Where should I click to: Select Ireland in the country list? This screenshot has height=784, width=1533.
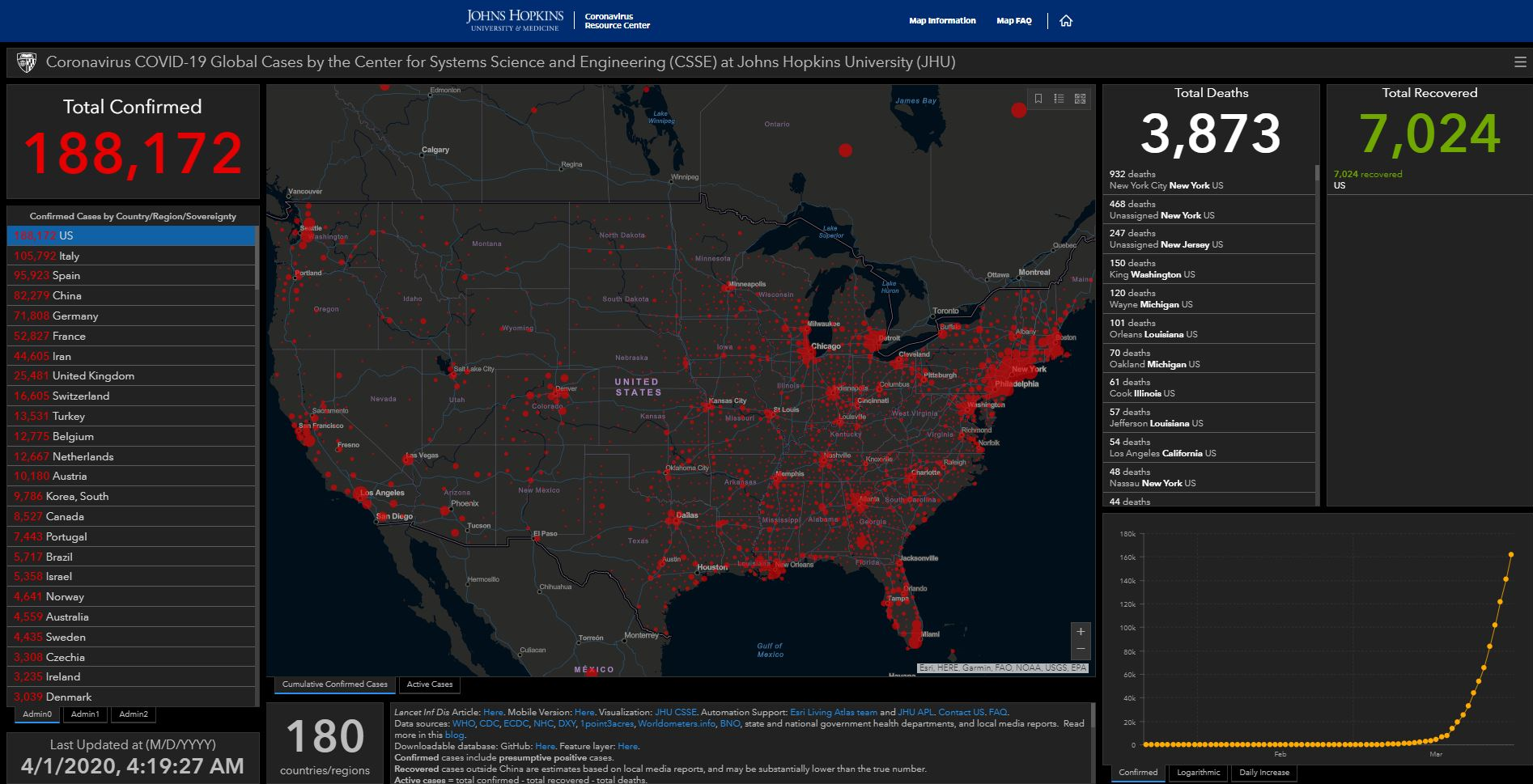click(131, 677)
